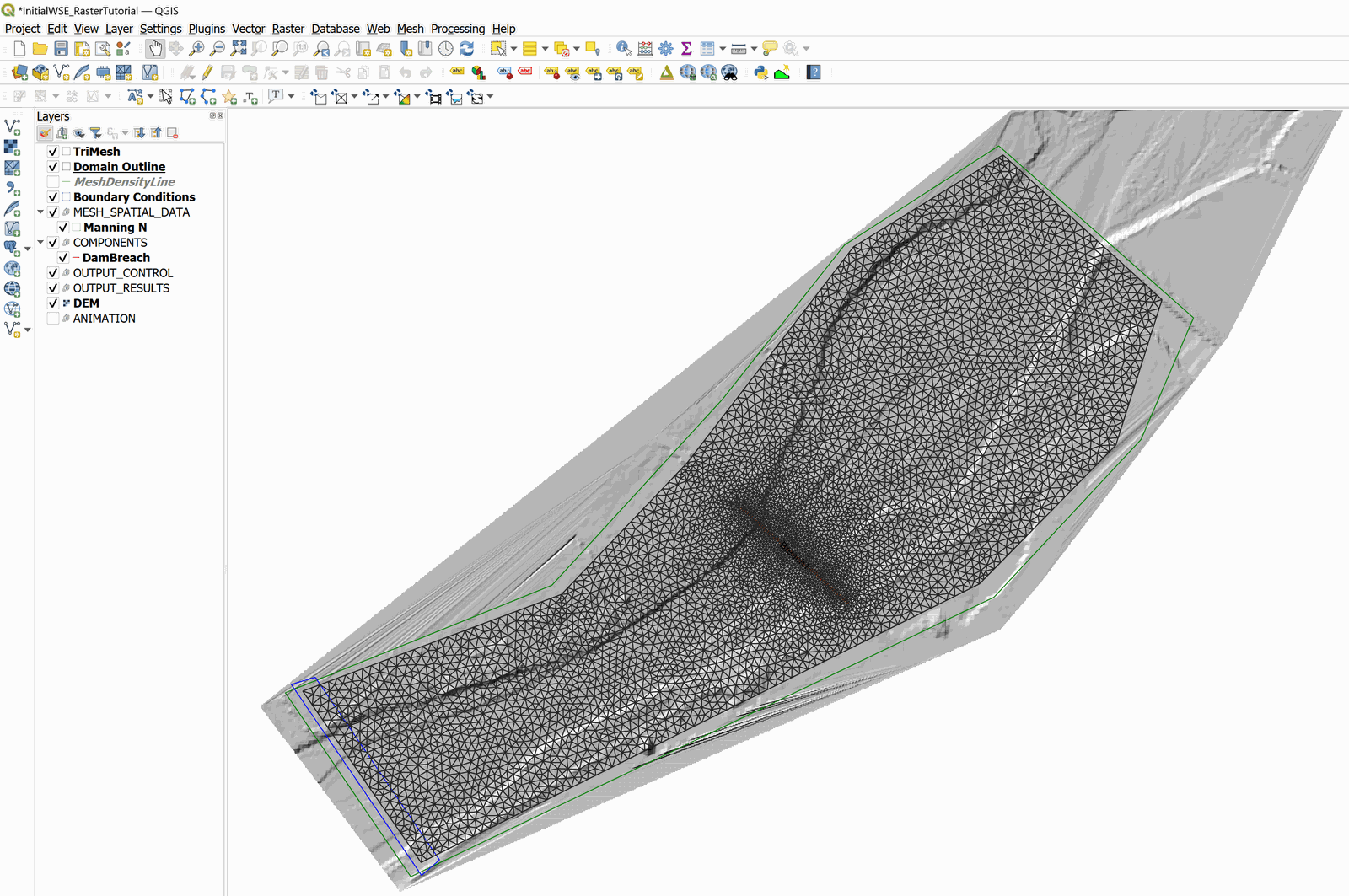The height and width of the screenshot is (896, 1349).
Task: Select the Pan Map hand tool
Action: 155,49
